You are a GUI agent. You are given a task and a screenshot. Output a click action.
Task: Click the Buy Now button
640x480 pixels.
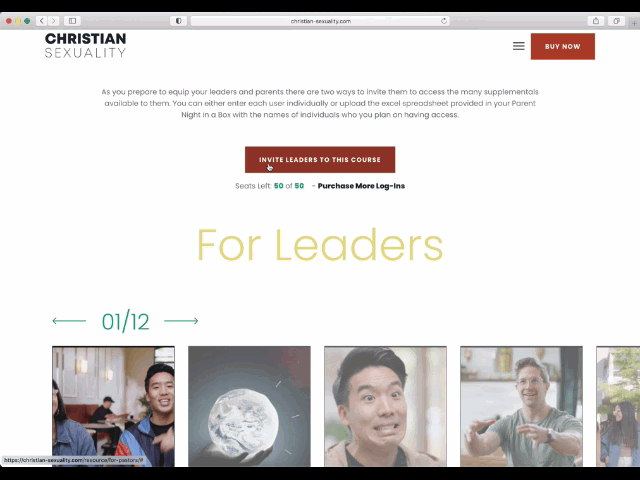[x=562, y=47]
